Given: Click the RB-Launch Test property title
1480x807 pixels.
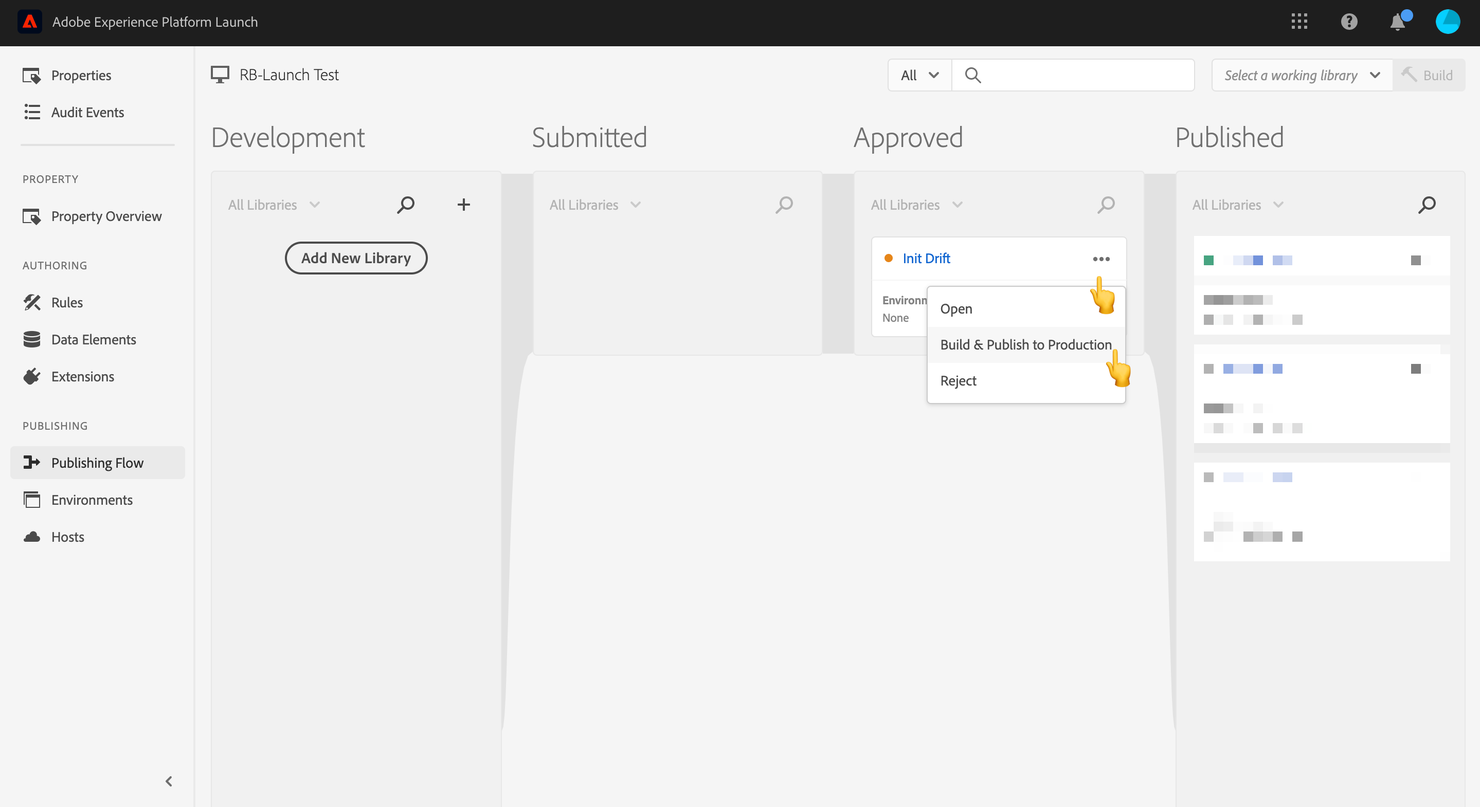Looking at the screenshot, I should click(x=289, y=75).
